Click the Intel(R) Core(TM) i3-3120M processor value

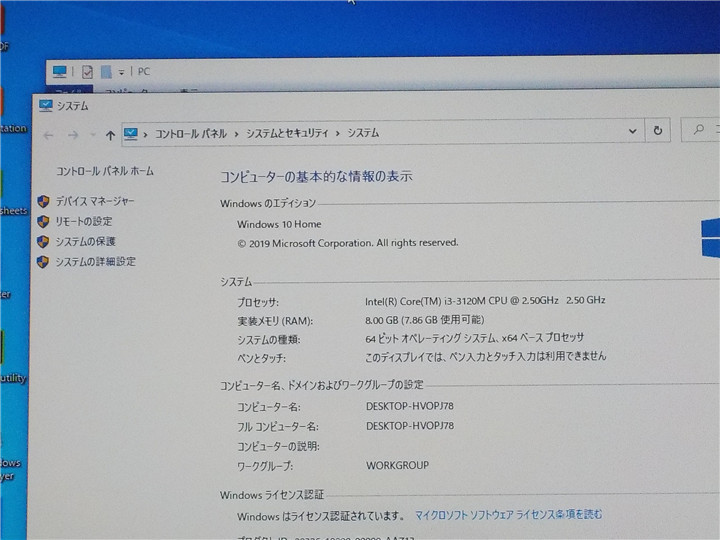coord(485,301)
